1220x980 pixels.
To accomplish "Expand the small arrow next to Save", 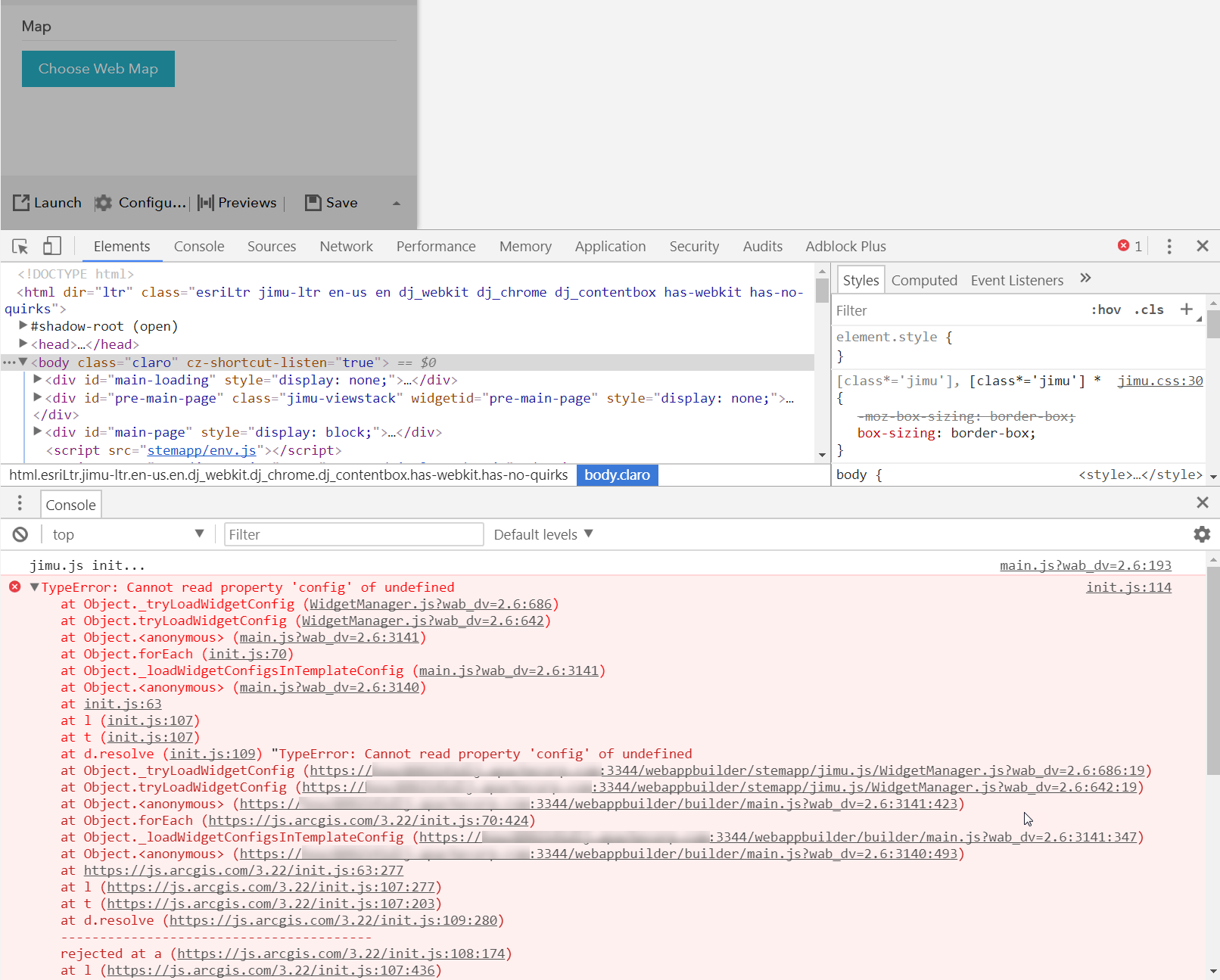I will [x=397, y=204].
